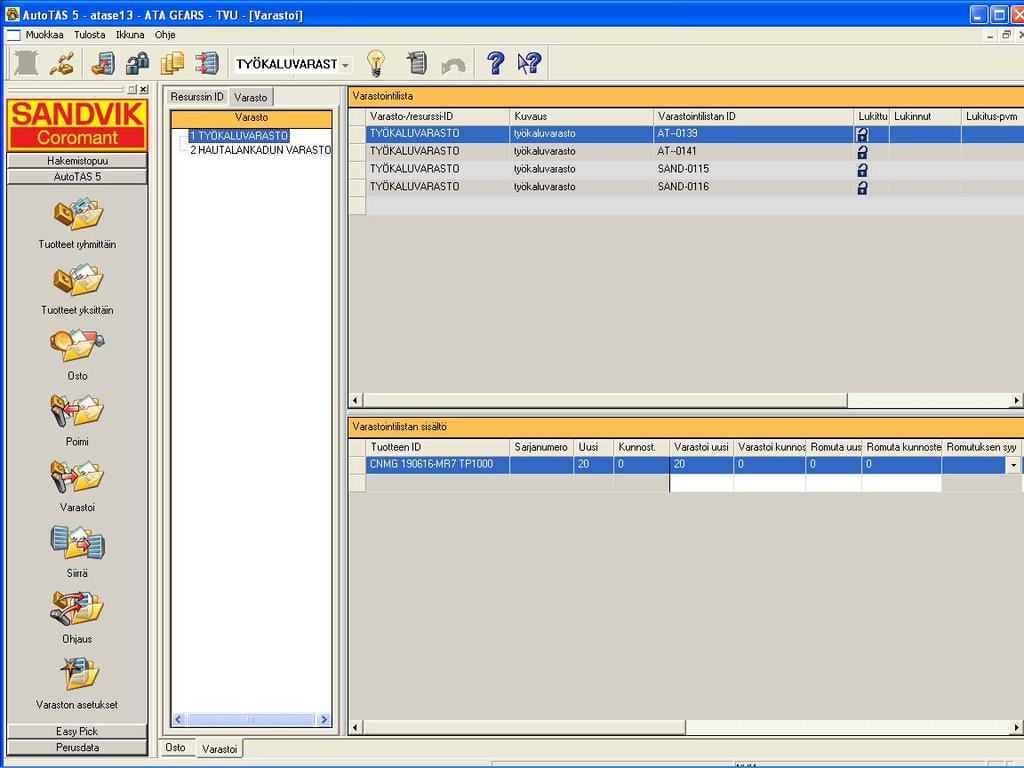The height and width of the screenshot is (768, 1024).
Task: Select 1 TYÖKALUVARASTO tree item
Action: coord(239,136)
